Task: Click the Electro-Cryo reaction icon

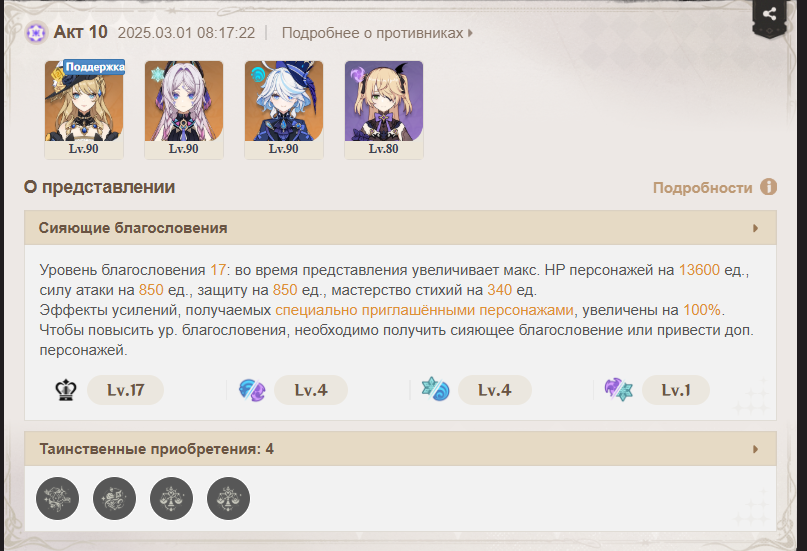Action: click(619, 390)
